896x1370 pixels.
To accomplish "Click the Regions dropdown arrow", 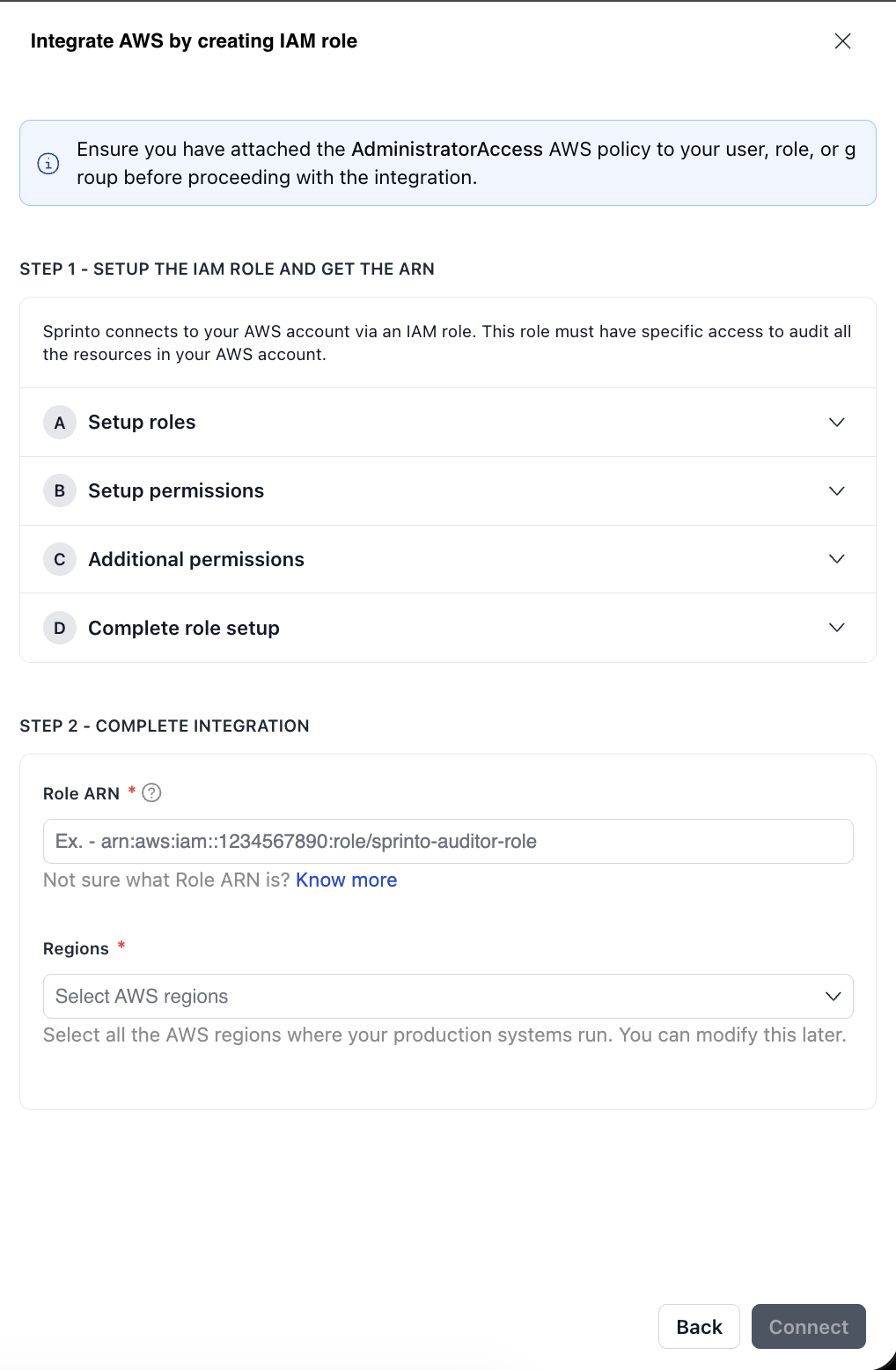I will [833, 997].
